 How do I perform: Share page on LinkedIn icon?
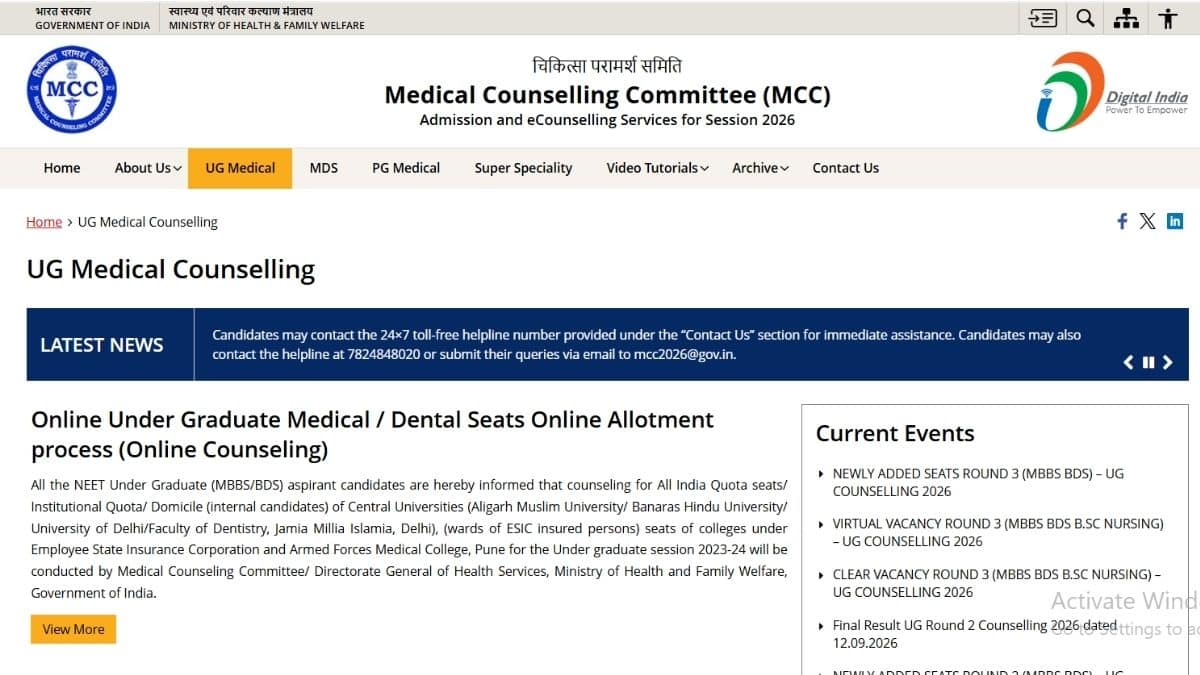tap(1175, 221)
